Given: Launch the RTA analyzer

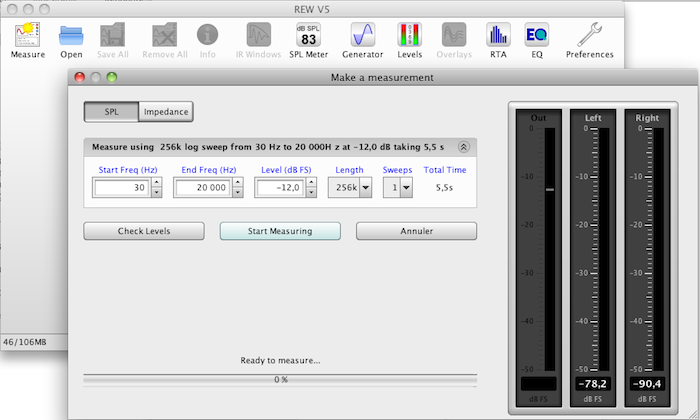Looking at the screenshot, I should coord(498,41).
